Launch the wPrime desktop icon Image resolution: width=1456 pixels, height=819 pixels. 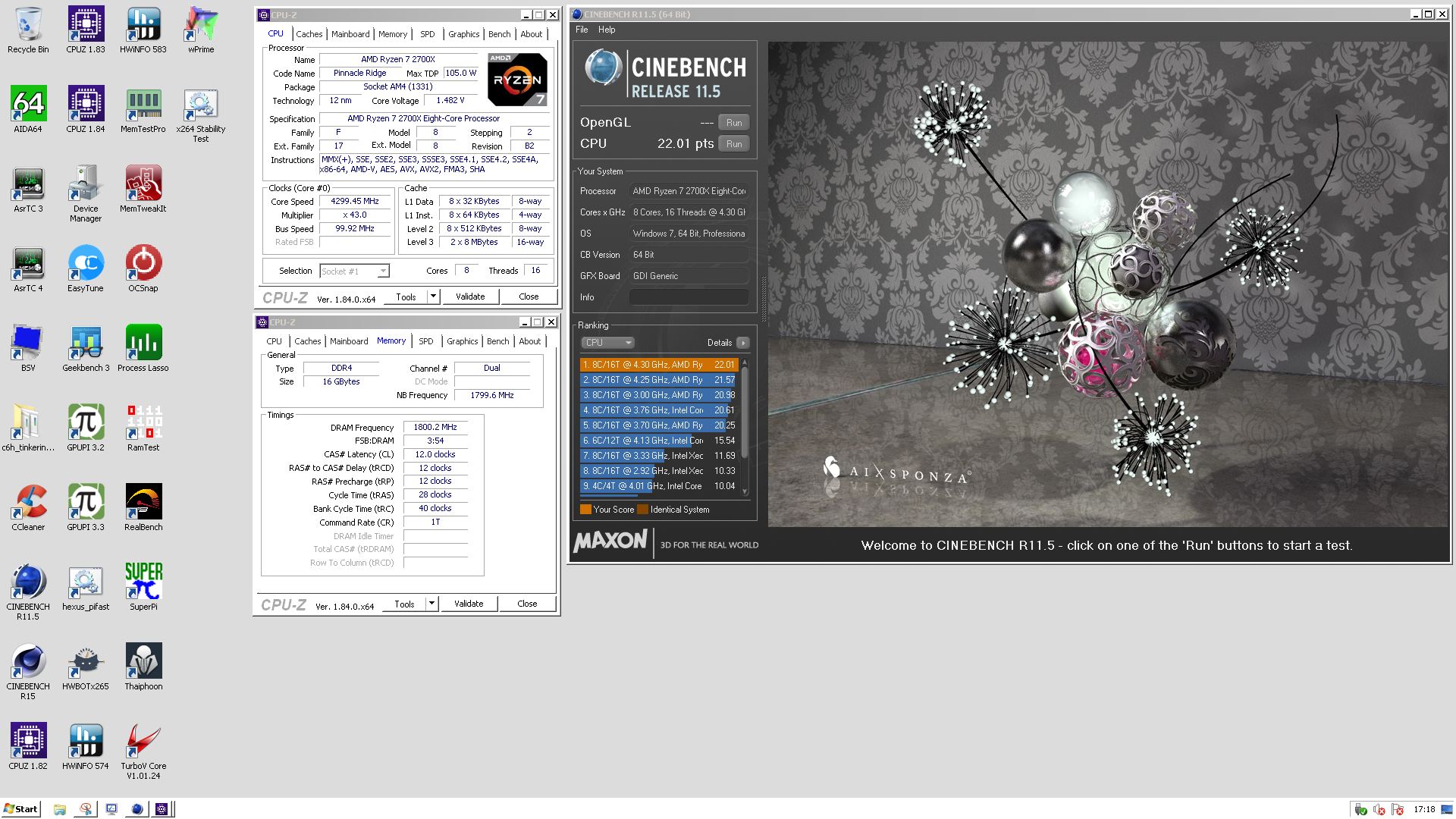pos(201,30)
